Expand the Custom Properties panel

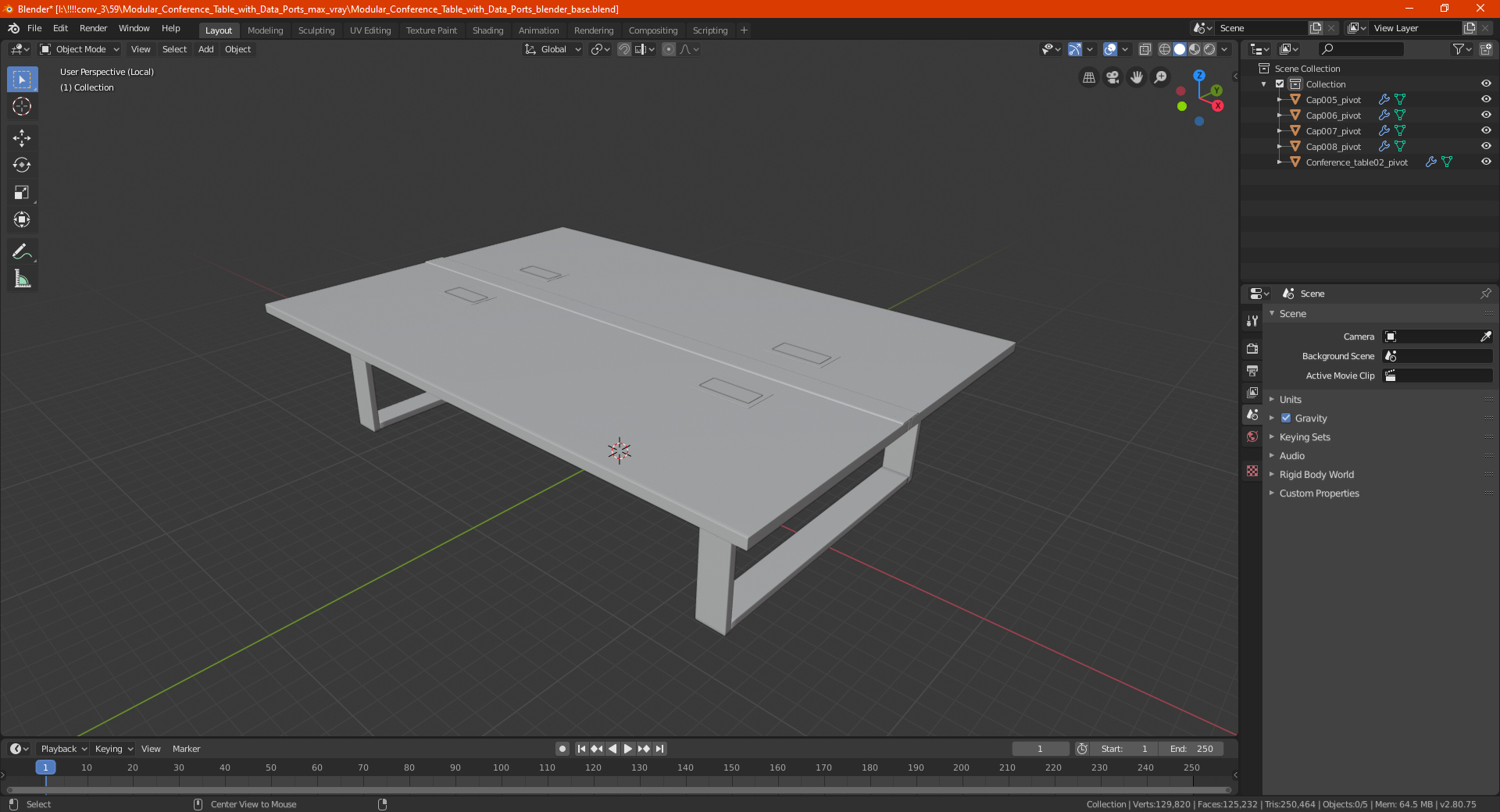coord(1319,493)
